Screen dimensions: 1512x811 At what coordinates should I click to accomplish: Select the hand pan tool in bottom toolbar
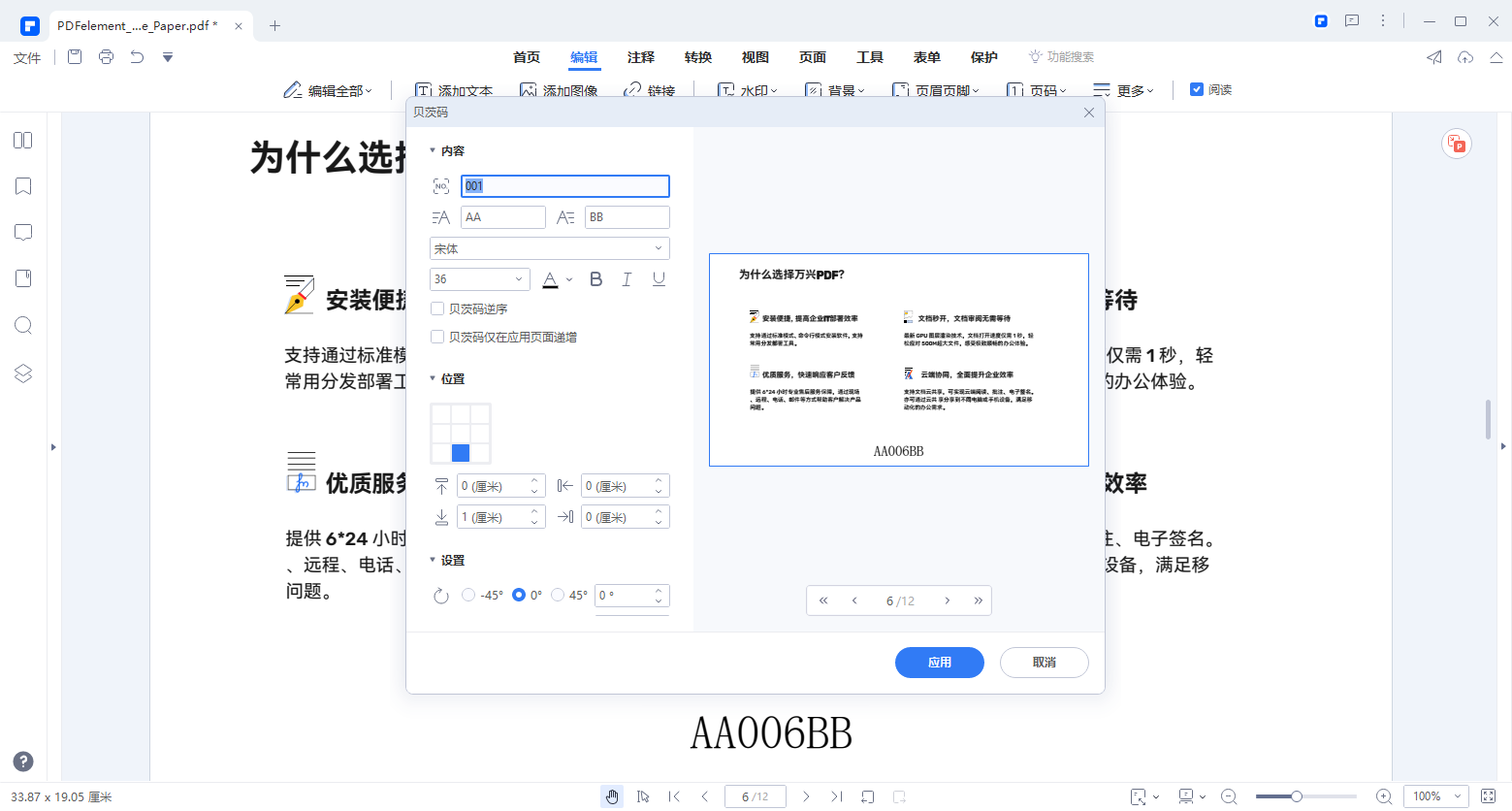click(x=612, y=795)
